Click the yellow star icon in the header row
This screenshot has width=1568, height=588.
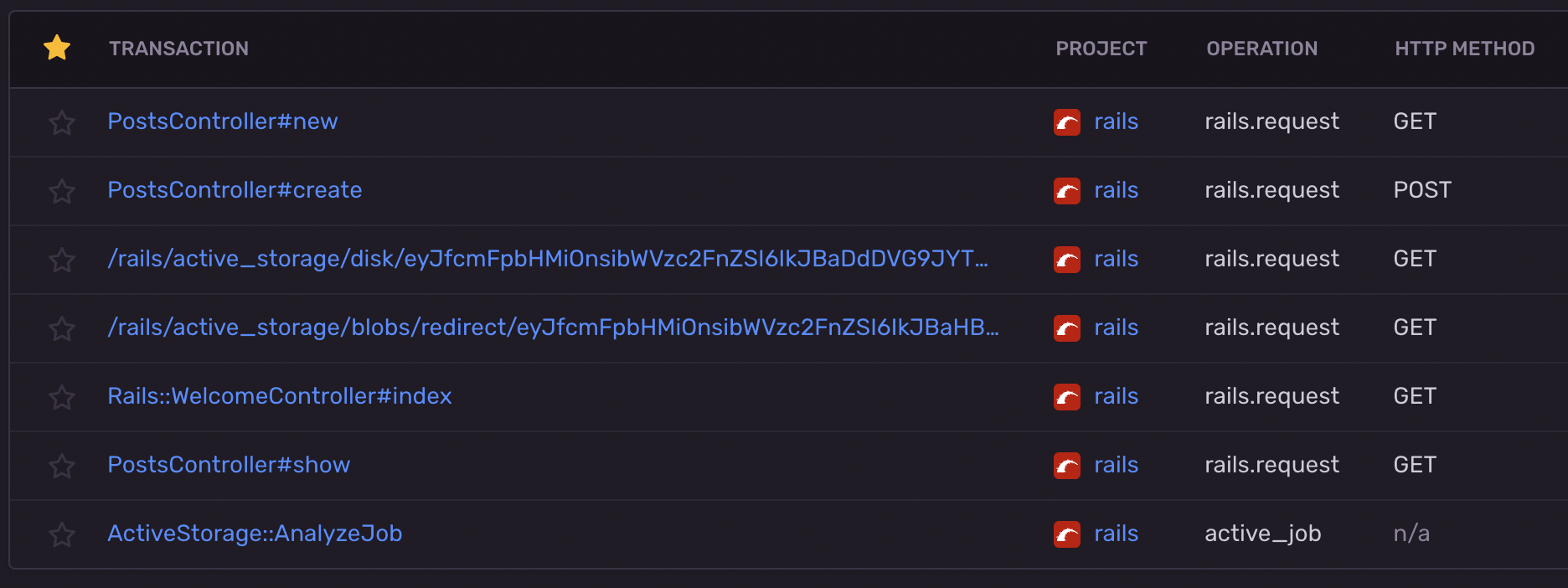click(56, 49)
